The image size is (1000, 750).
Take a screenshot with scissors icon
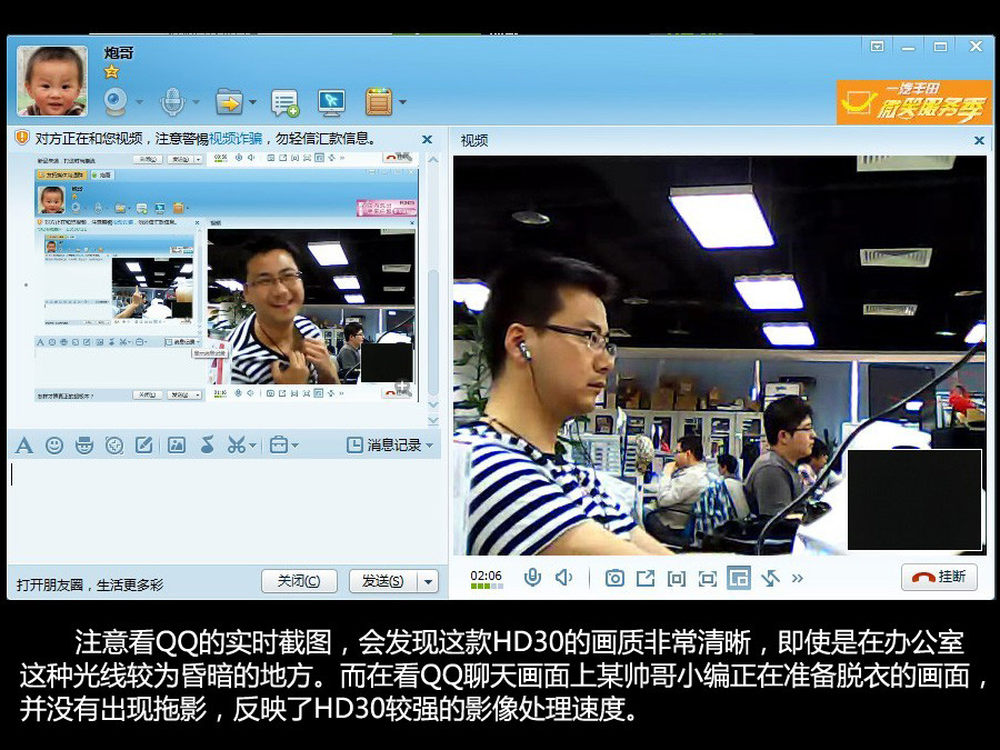tap(237, 445)
